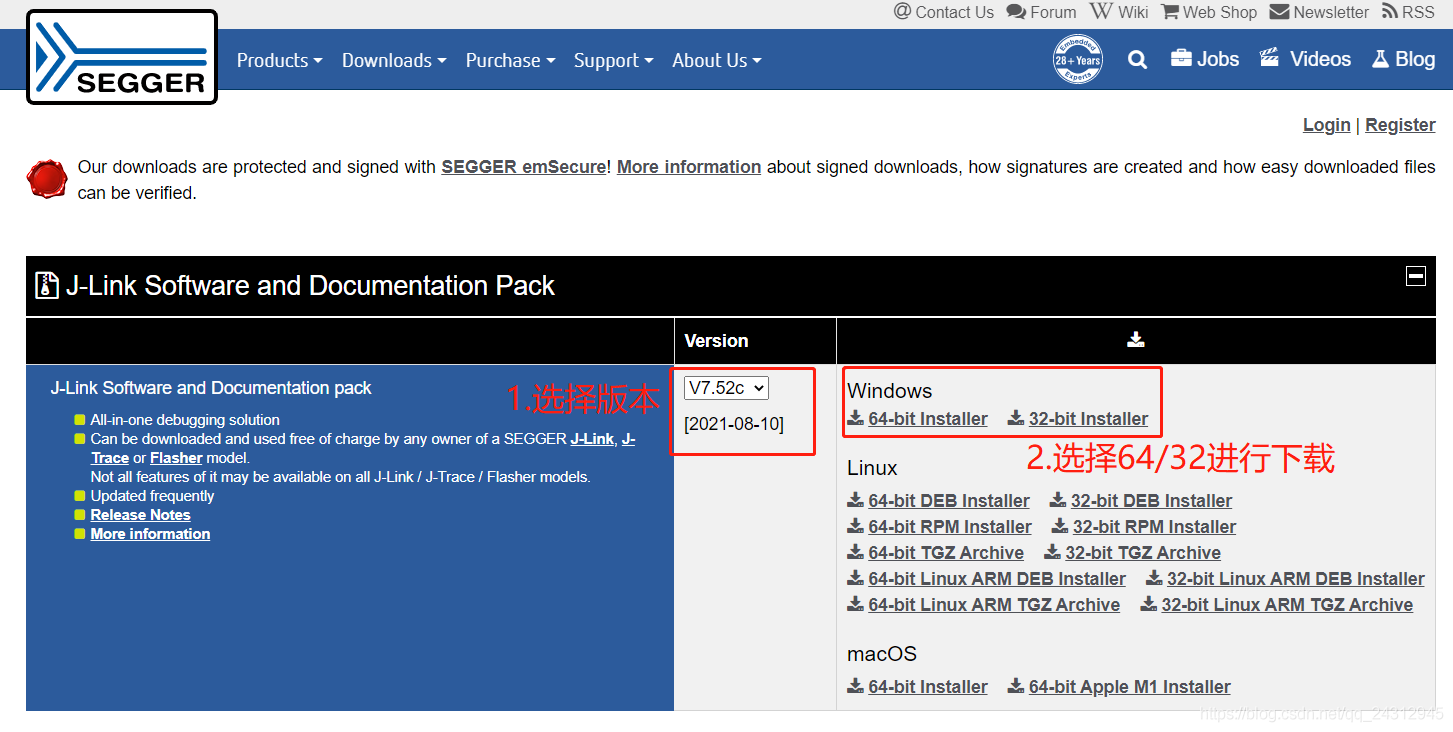Open the Newsletter link
The width and height of the screenshot is (1453, 732).
(1319, 12)
